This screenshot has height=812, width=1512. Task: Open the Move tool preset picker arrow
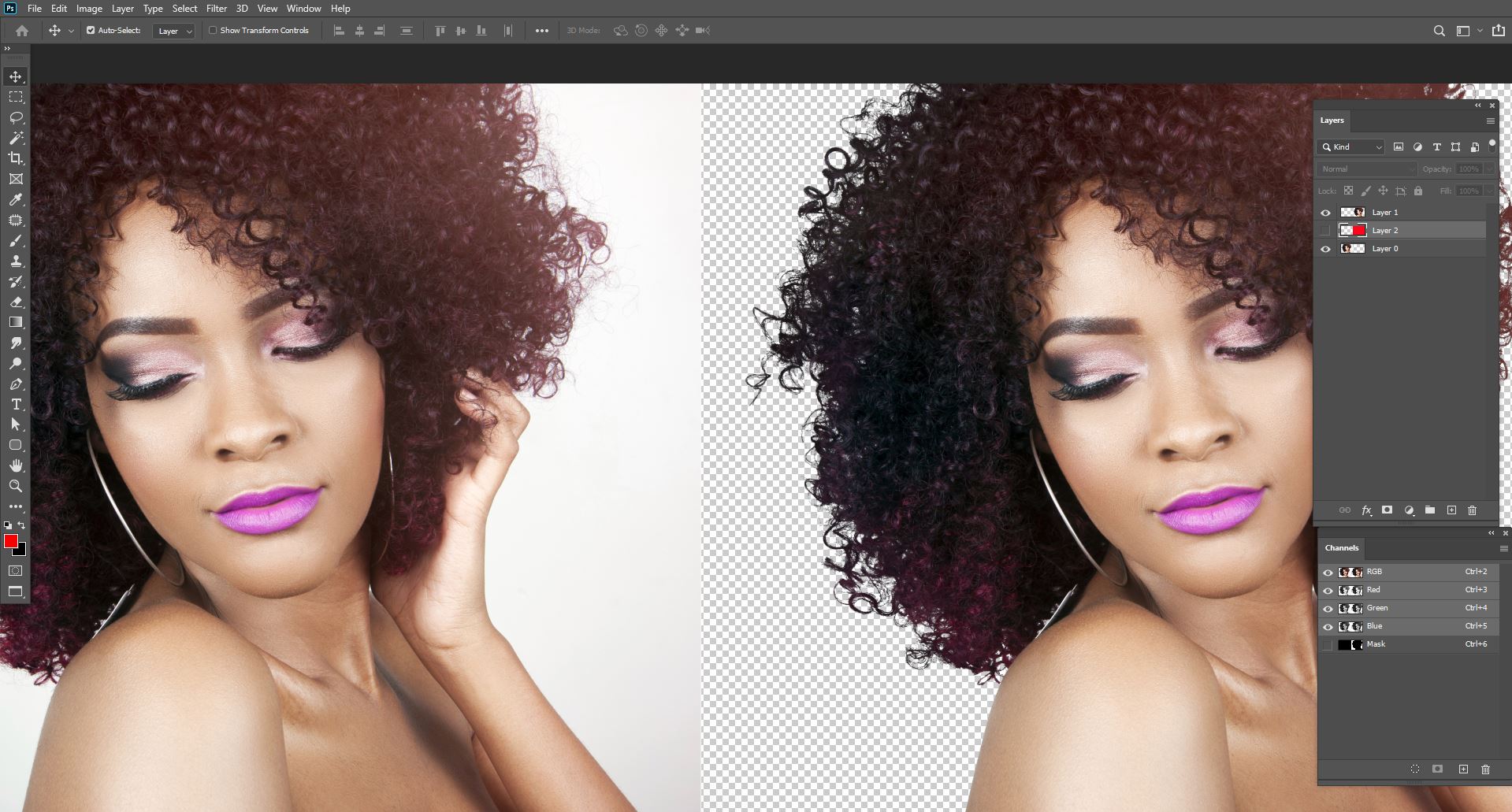(x=71, y=31)
